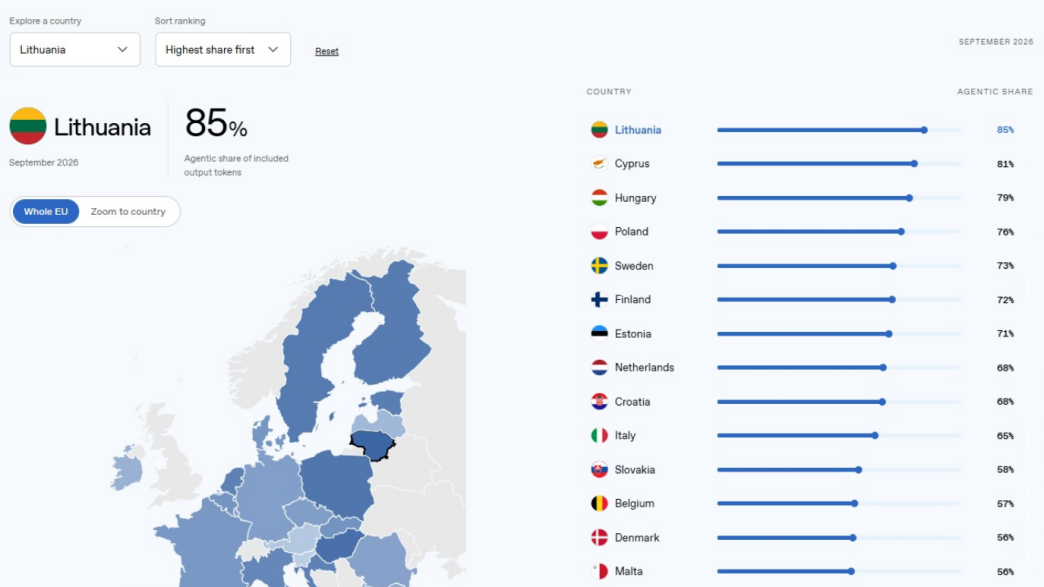
Task: Click the Finland flag icon
Action: tap(599, 299)
